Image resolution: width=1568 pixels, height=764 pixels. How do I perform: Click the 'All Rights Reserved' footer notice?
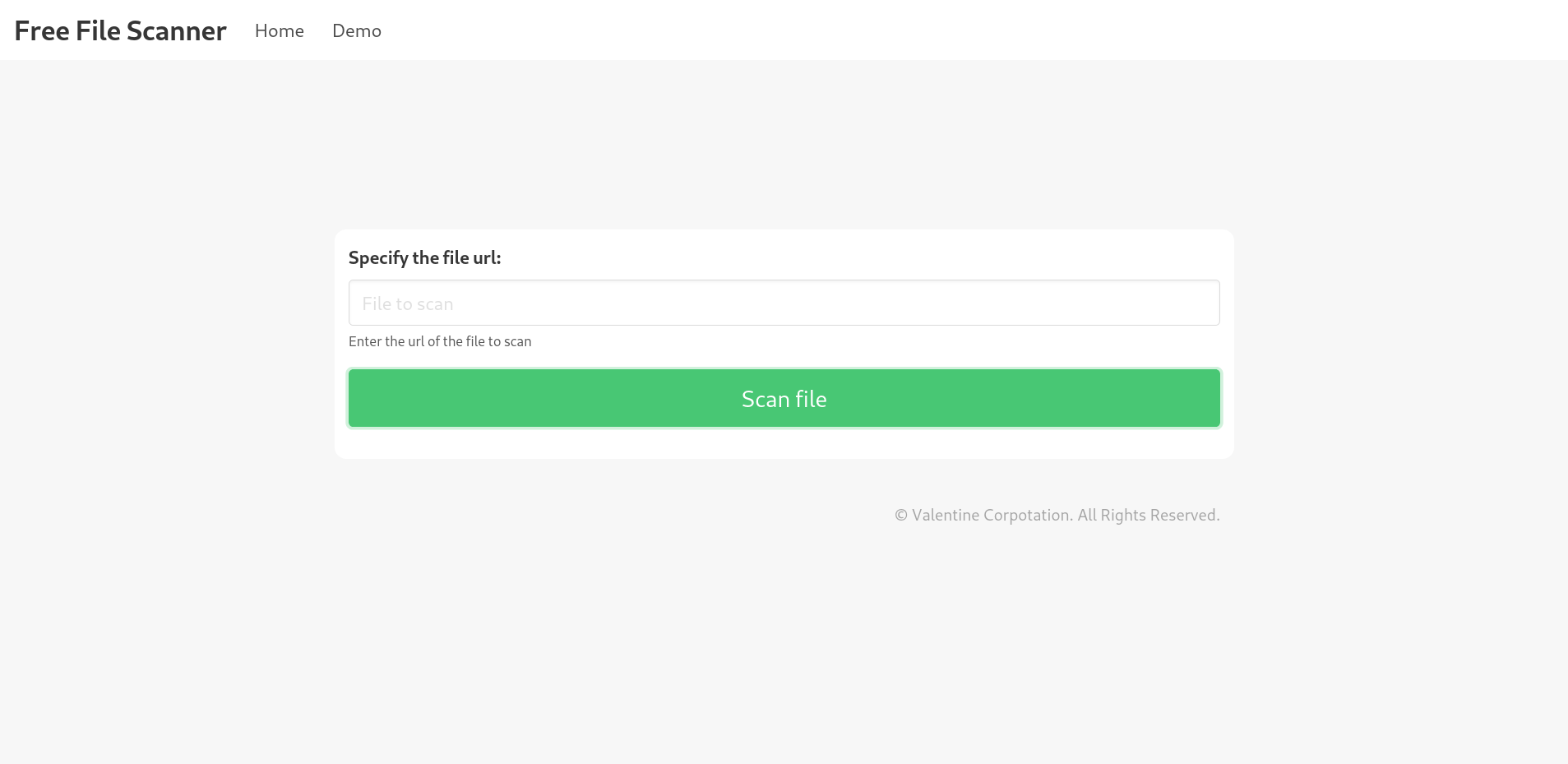pos(1148,515)
